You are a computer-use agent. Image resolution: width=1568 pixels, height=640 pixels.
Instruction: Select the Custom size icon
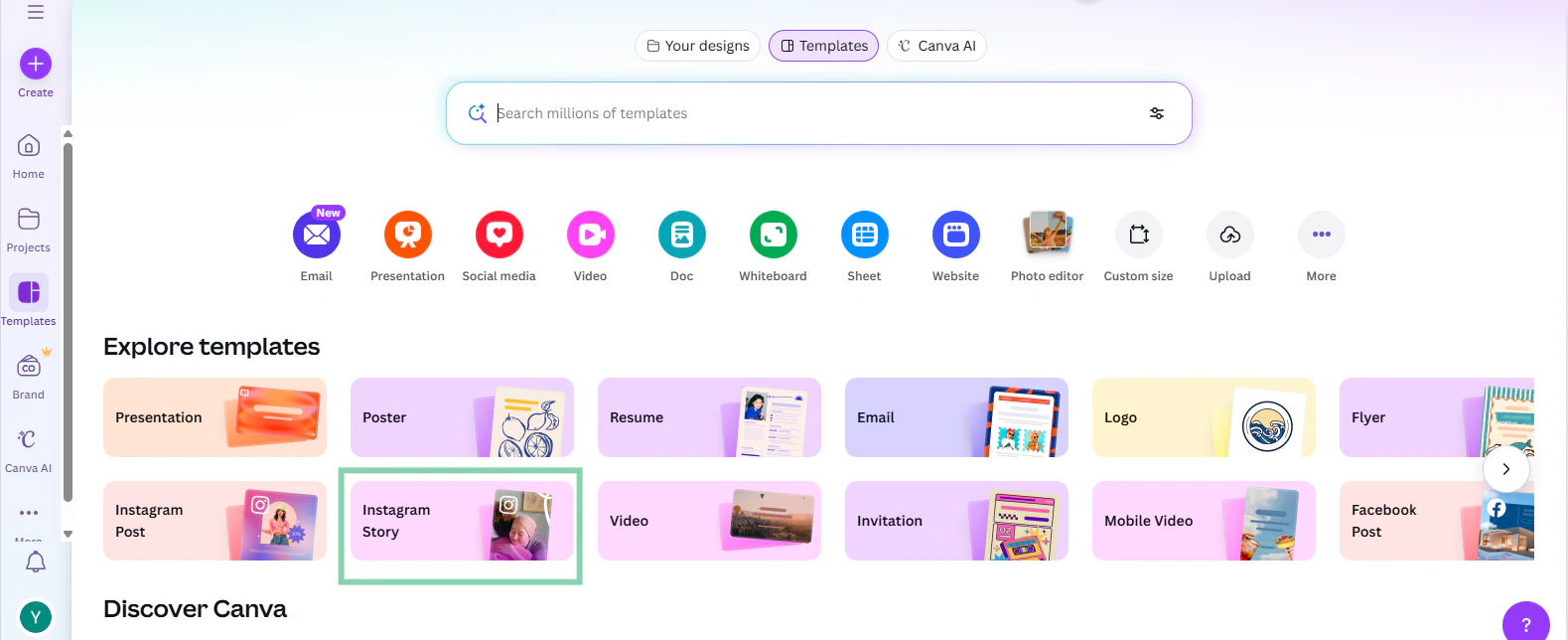click(x=1139, y=235)
